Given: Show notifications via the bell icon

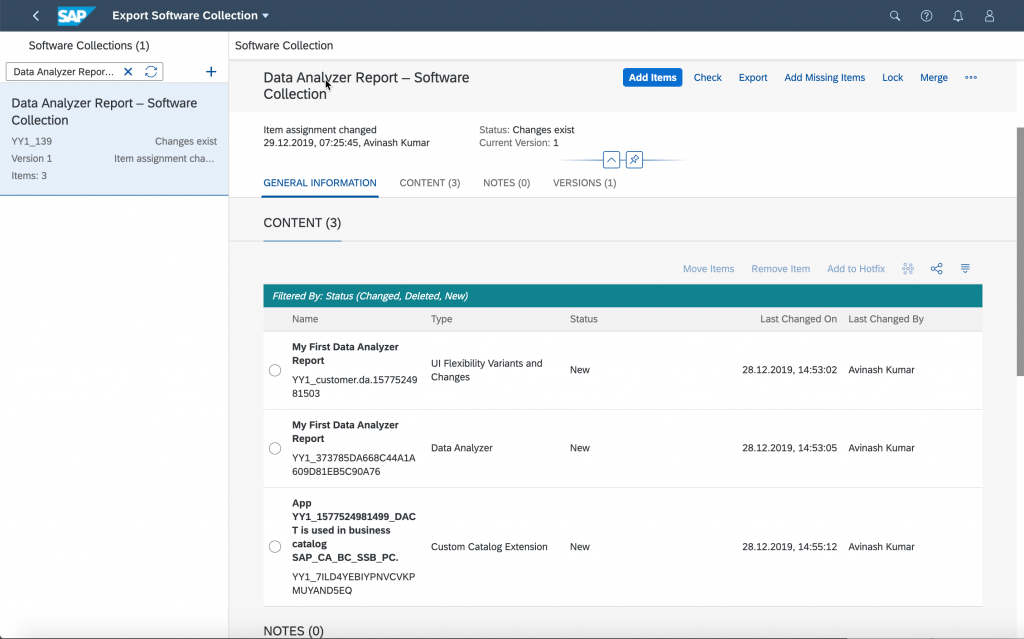Looking at the screenshot, I should click(957, 16).
